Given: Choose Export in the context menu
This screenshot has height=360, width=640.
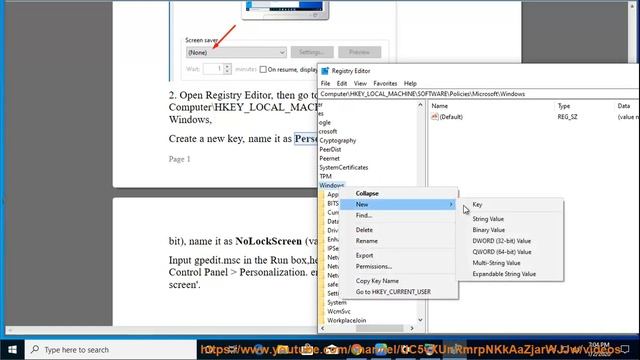Looking at the screenshot, I should coord(399,256).
